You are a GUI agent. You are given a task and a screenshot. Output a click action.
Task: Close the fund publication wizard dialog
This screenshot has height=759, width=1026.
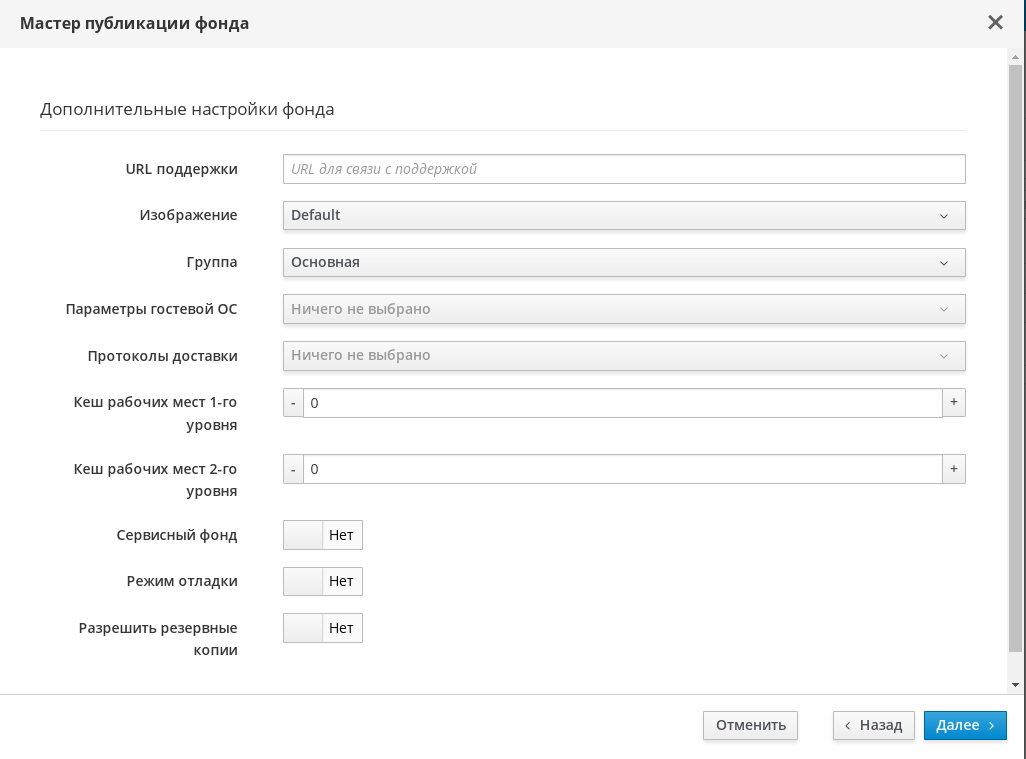click(995, 23)
